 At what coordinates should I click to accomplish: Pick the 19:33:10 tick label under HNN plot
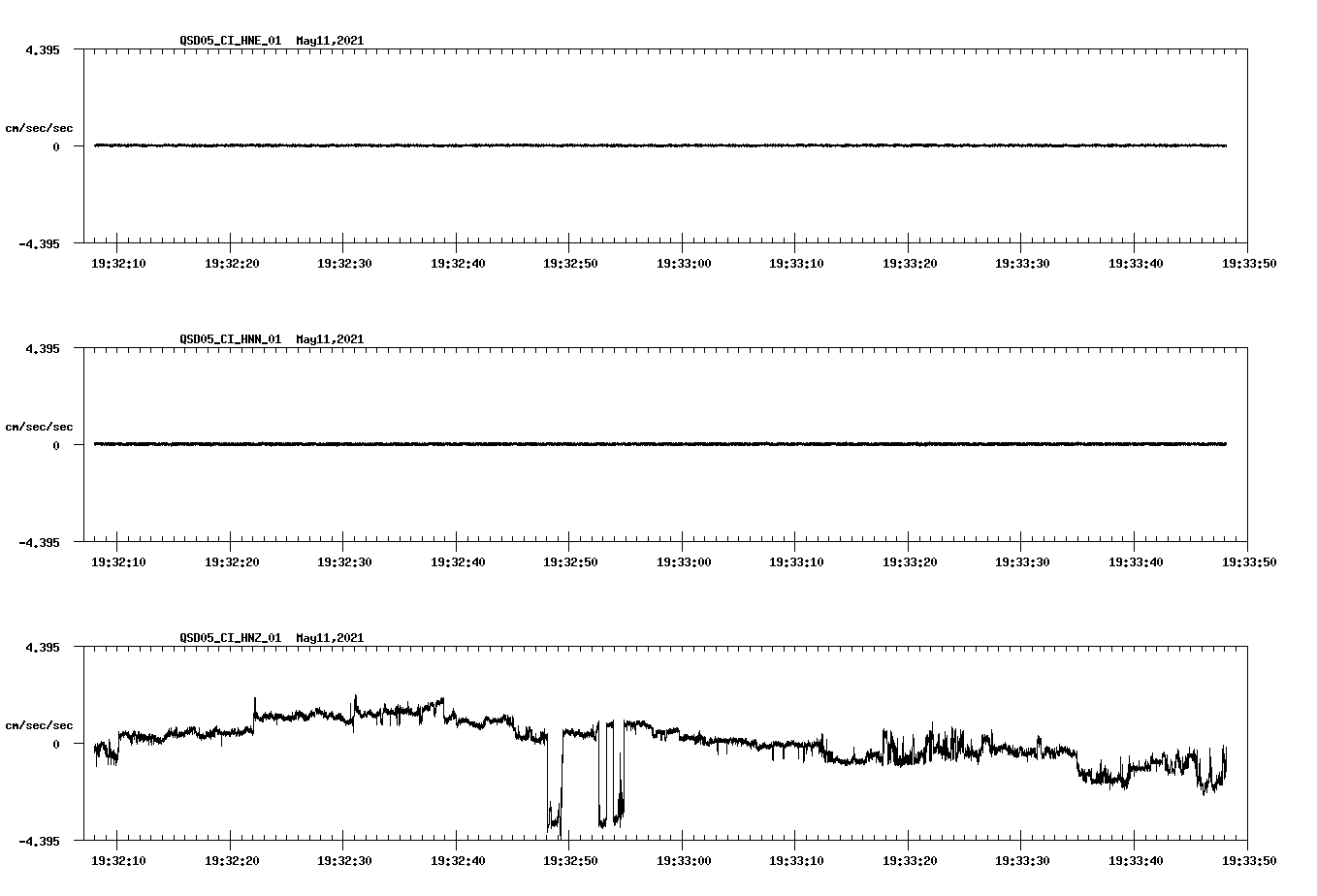point(796,562)
